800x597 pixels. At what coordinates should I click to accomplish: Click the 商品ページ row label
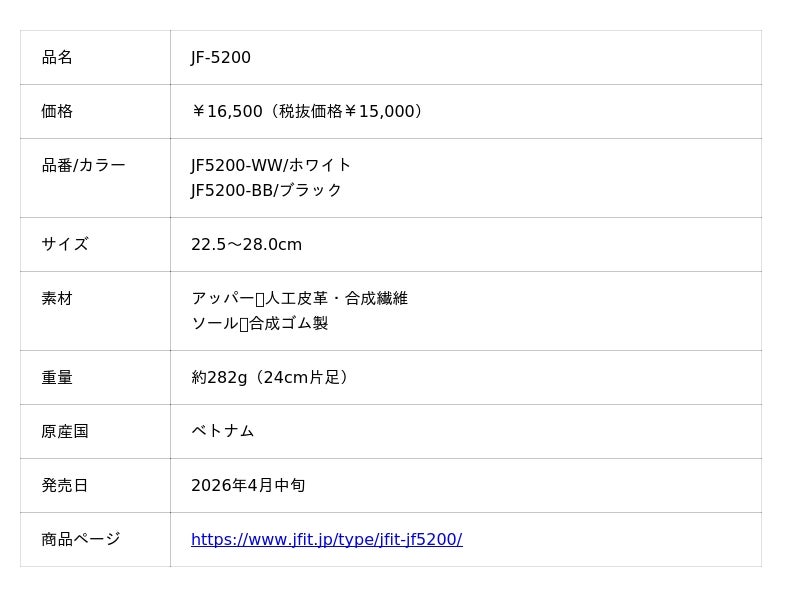tap(81, 540)
